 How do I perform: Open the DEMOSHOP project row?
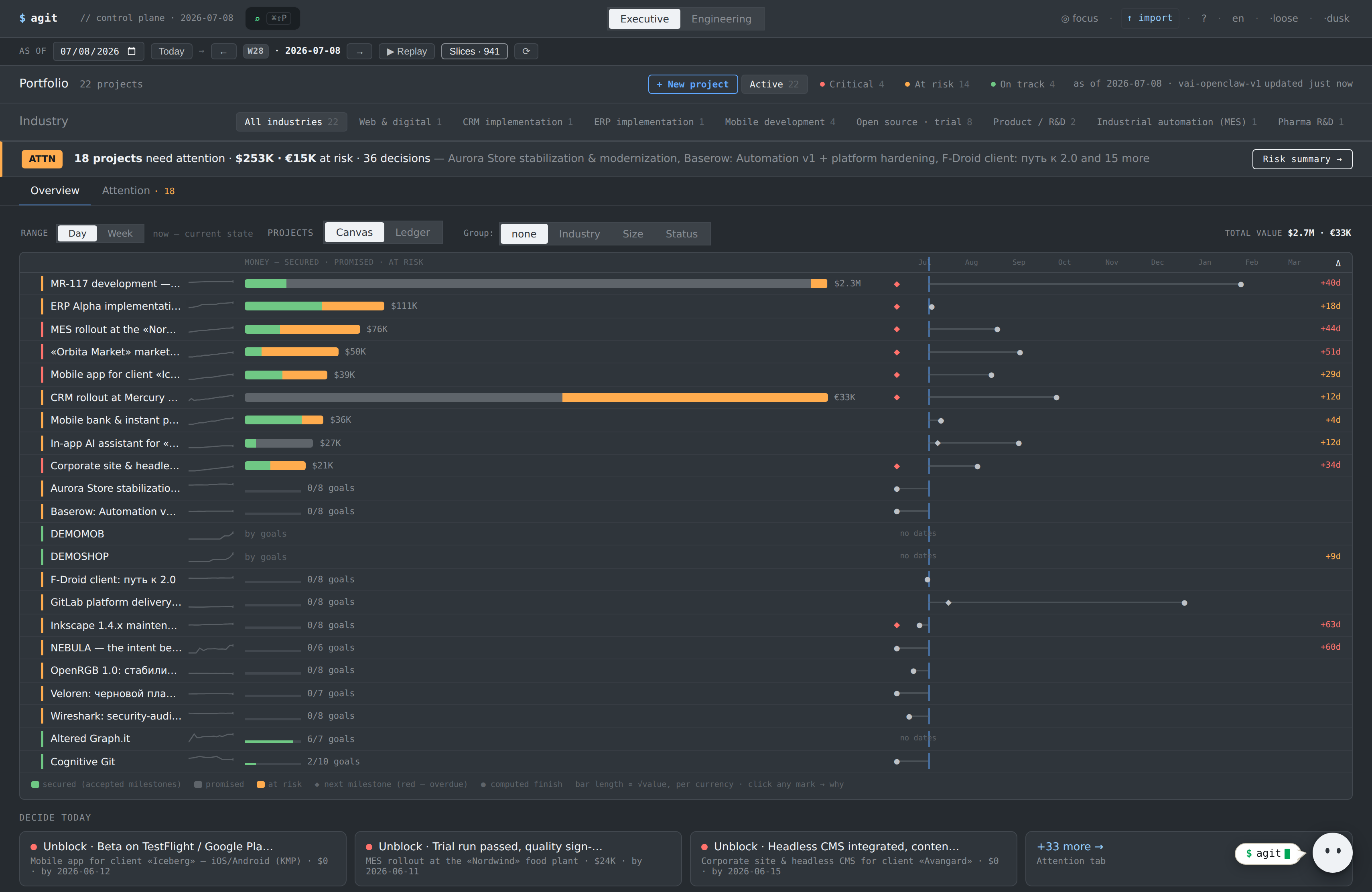point(686,557)
